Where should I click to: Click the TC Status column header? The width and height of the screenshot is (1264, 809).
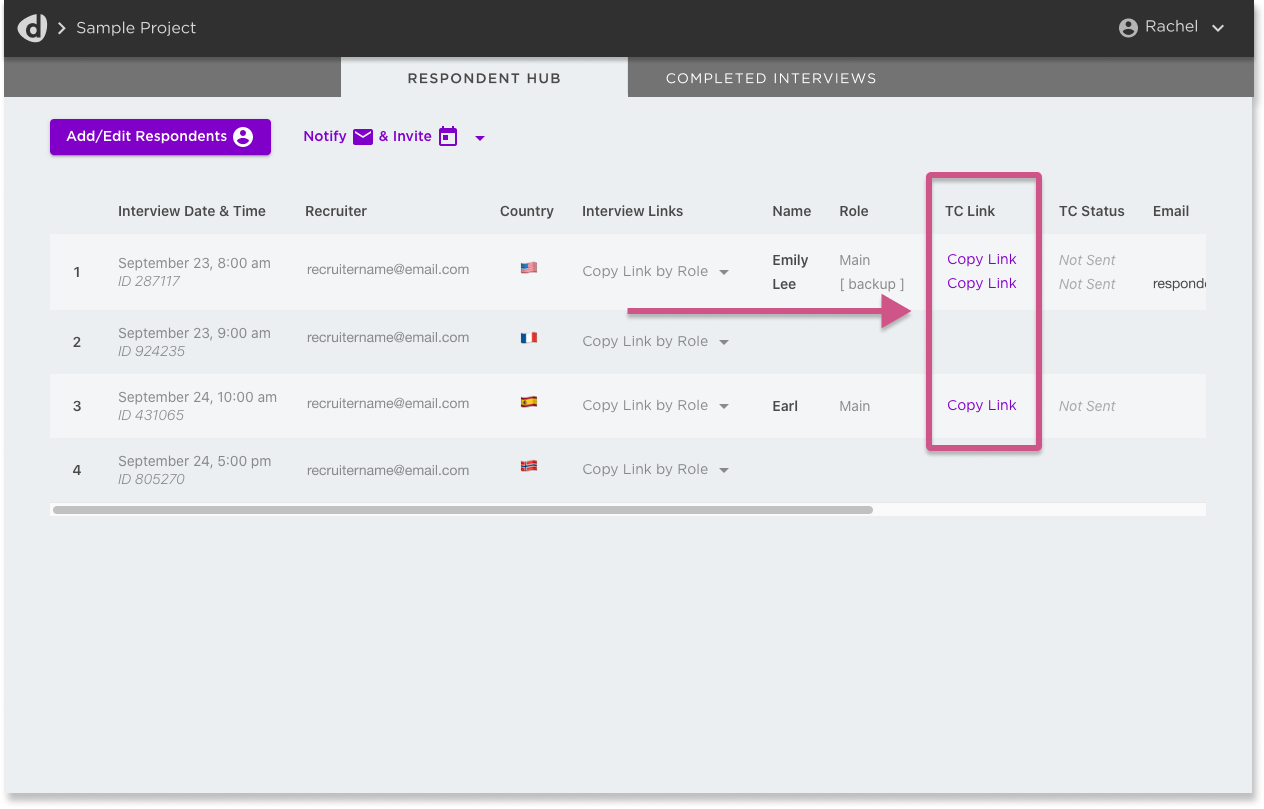tap(1092, 211)
